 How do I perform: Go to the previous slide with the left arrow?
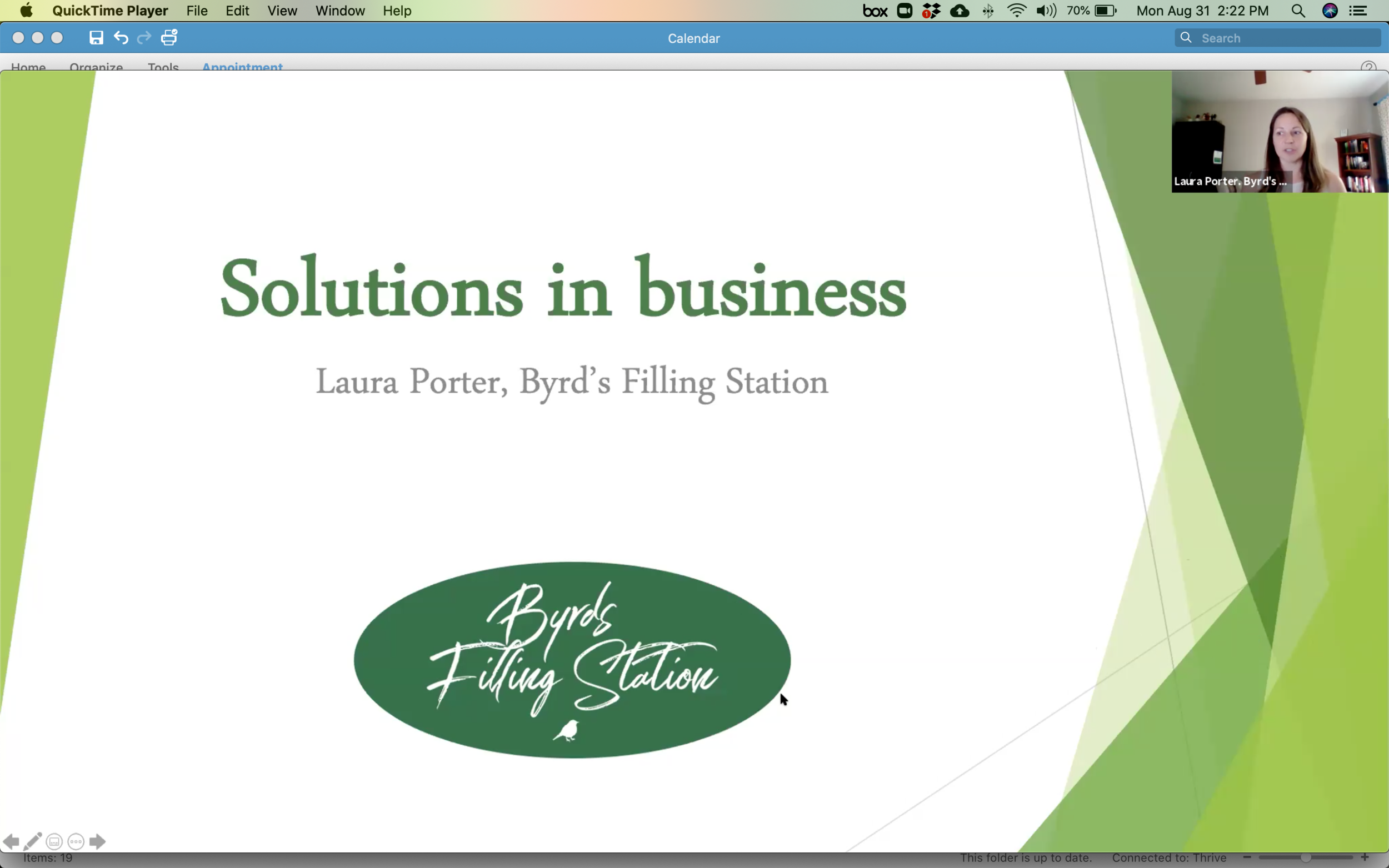11,841
